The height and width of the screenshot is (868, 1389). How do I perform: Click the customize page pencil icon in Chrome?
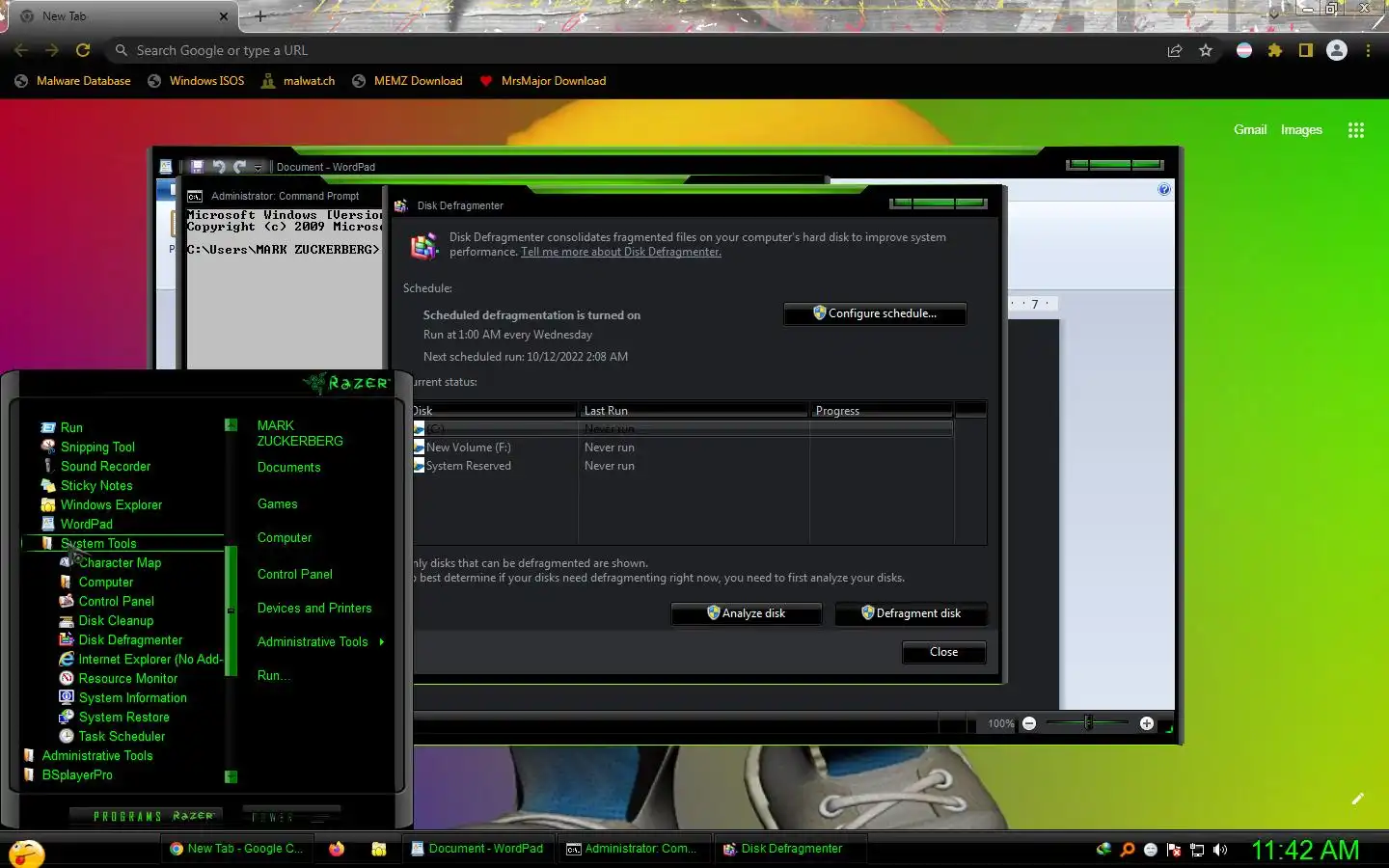tap(1358, 799)
